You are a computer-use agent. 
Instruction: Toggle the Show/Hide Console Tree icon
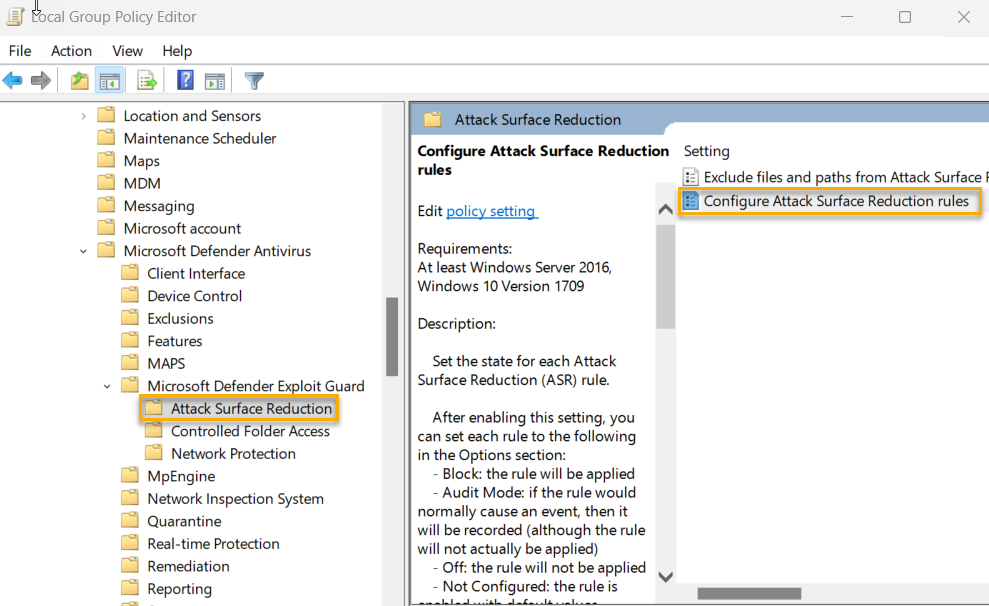click(x=108, y=80)
